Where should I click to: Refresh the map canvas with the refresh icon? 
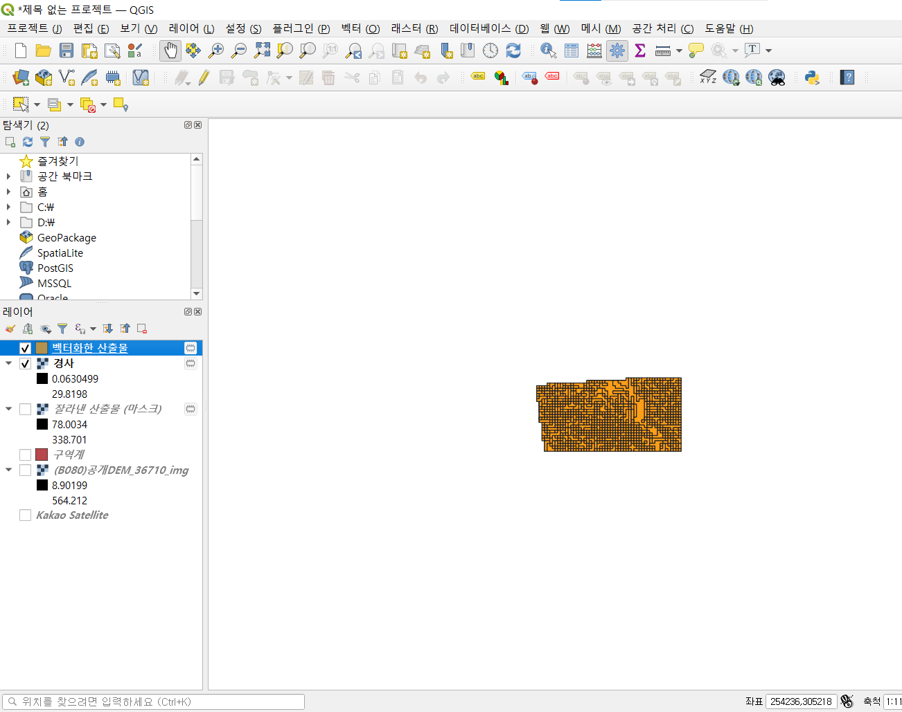[x=513, y=51]
